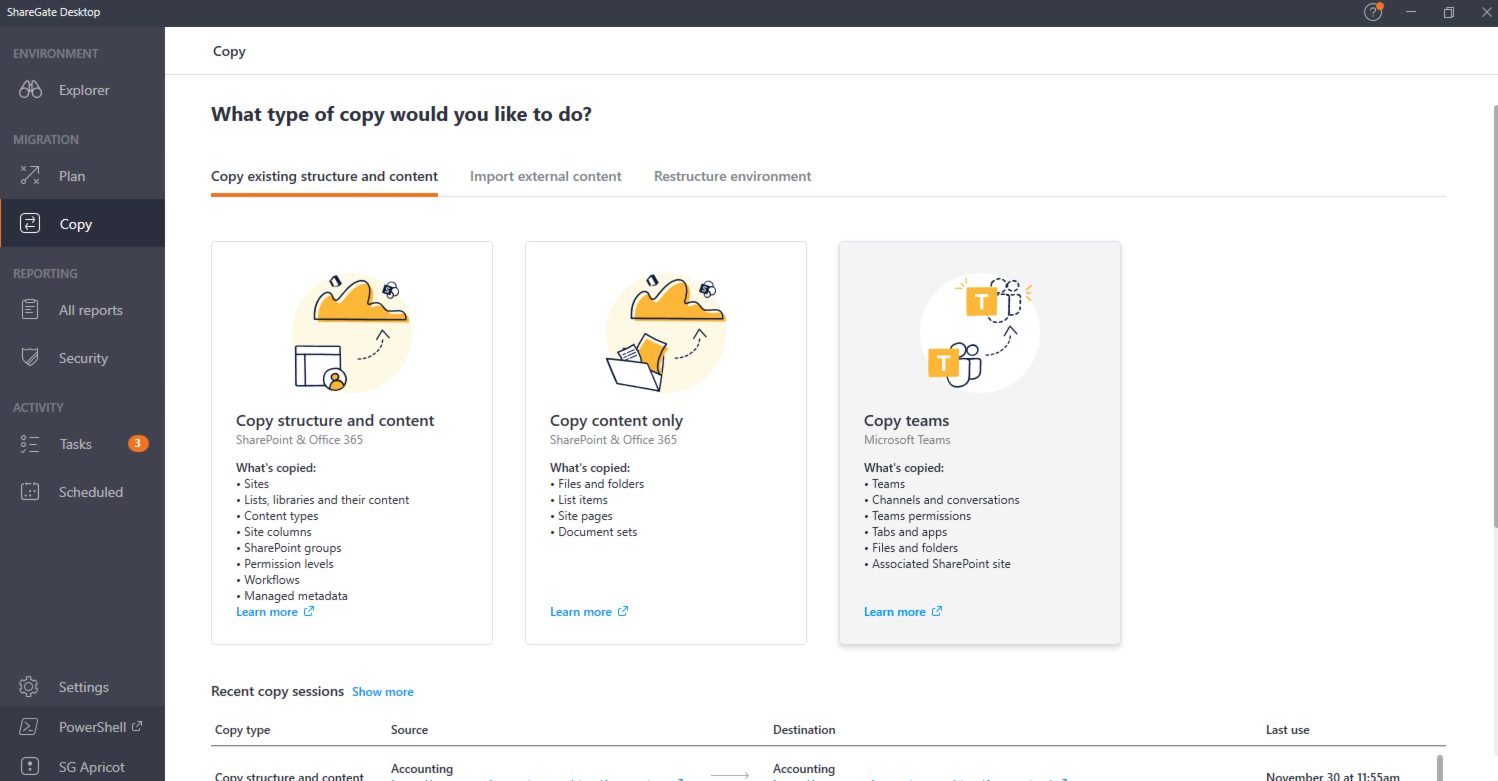Image resolution: width=1498 pixels, height=781 pixels.
Task: Click Managed metadata list entry
Action: 296,596
